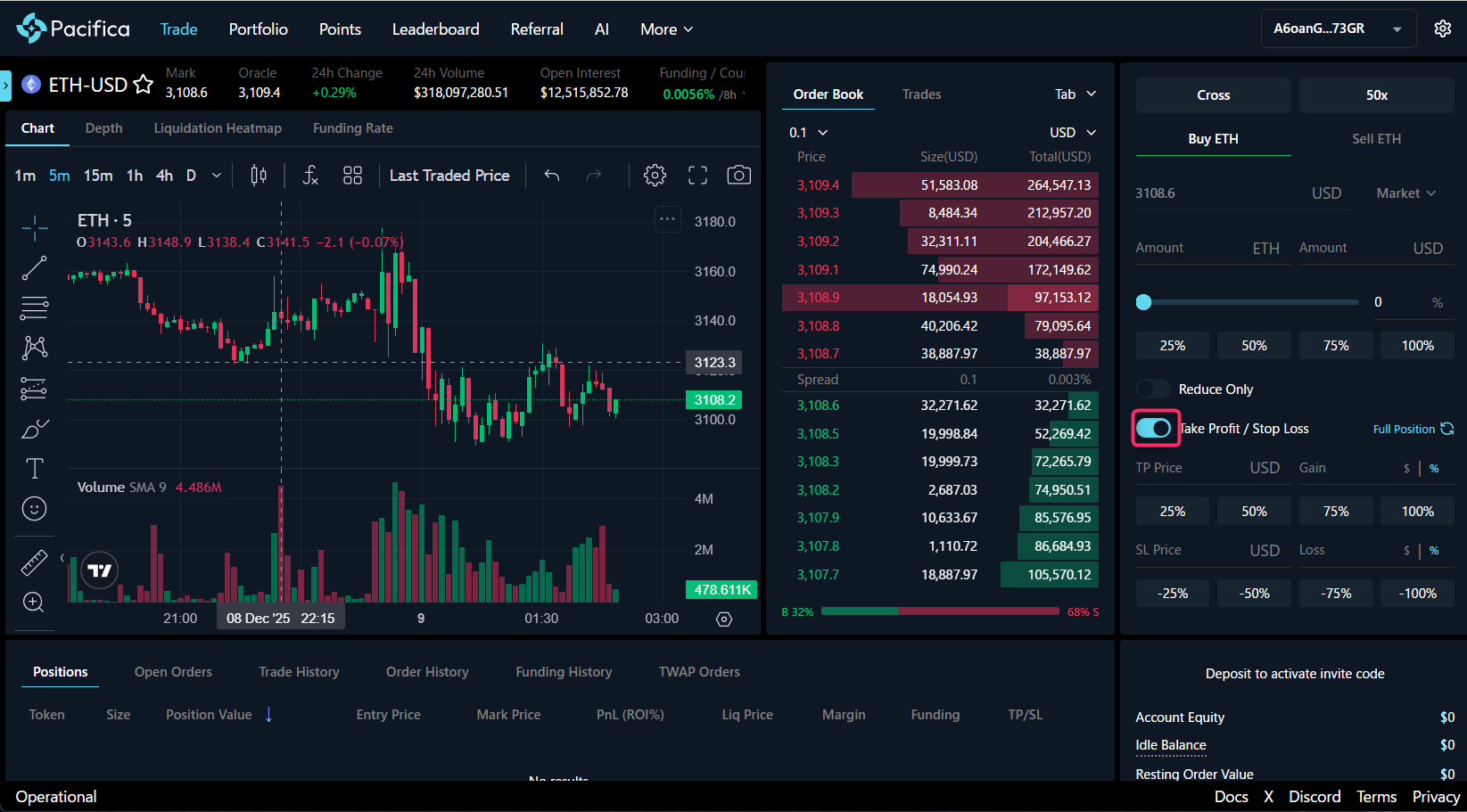The height and width of the screenshot is (812, 1467).
Task: Open the indicators fx tool
Action: (x=309, y=176)
